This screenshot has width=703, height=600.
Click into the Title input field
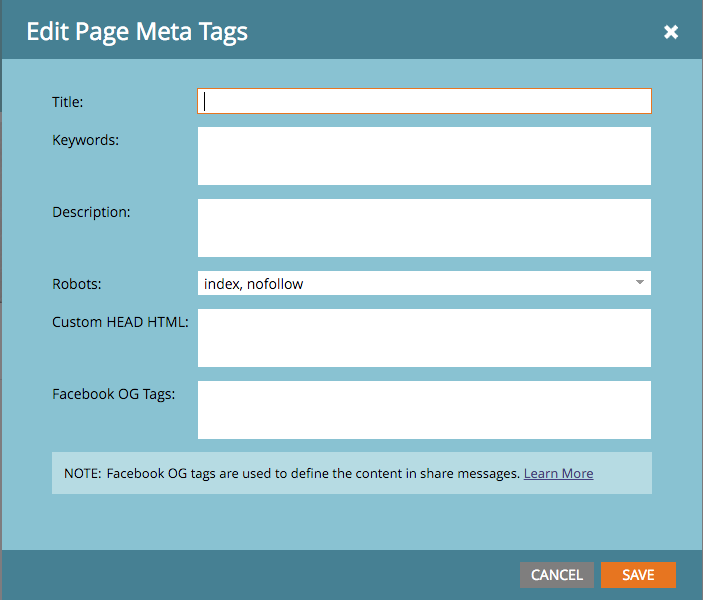point(424,101)
